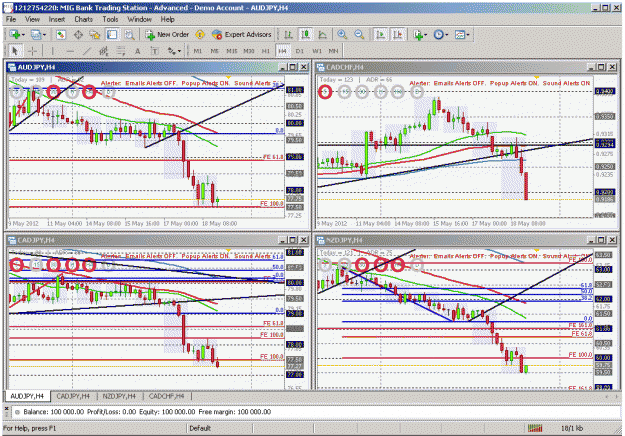Zoom out of the chart

click(359, 35)
